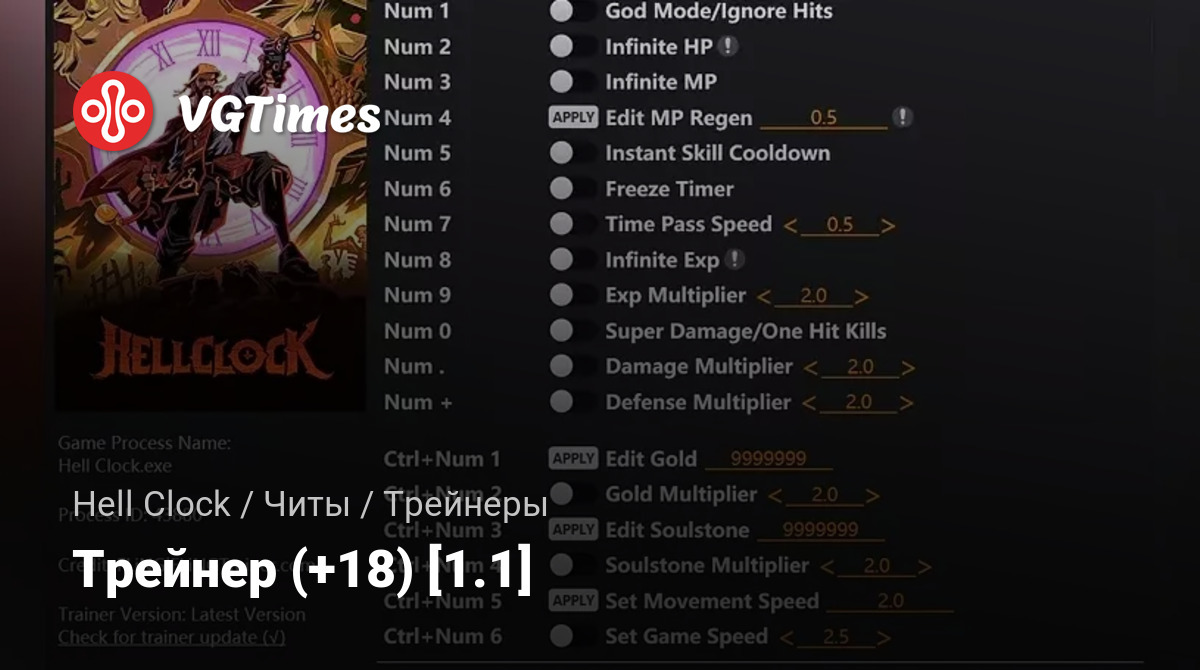
Task: Click the Edit MP Regen warning icon
Action: pyautogui.click(x=902, y=117)
